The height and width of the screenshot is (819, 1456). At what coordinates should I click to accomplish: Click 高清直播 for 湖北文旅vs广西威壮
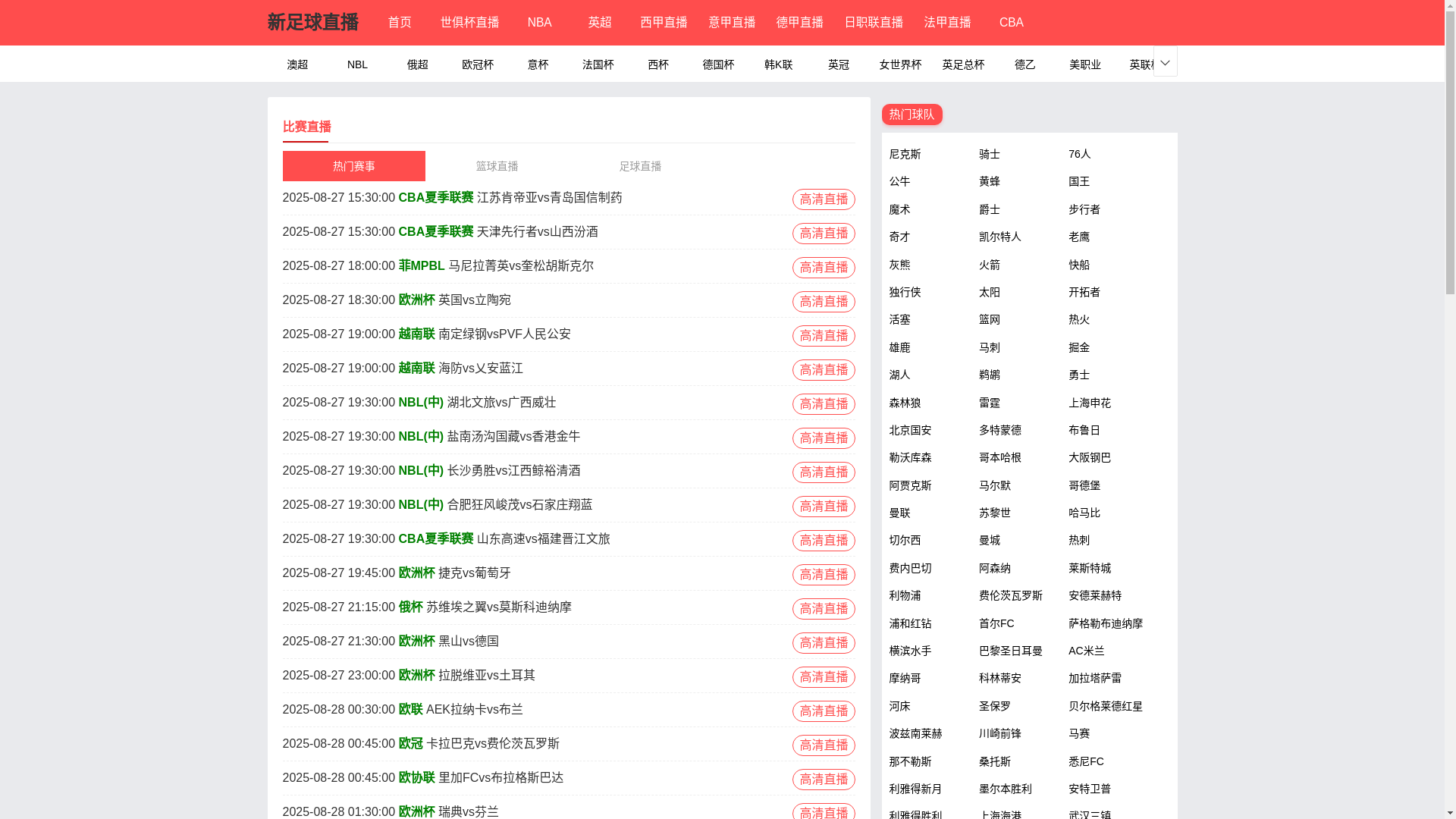(824, 404)
